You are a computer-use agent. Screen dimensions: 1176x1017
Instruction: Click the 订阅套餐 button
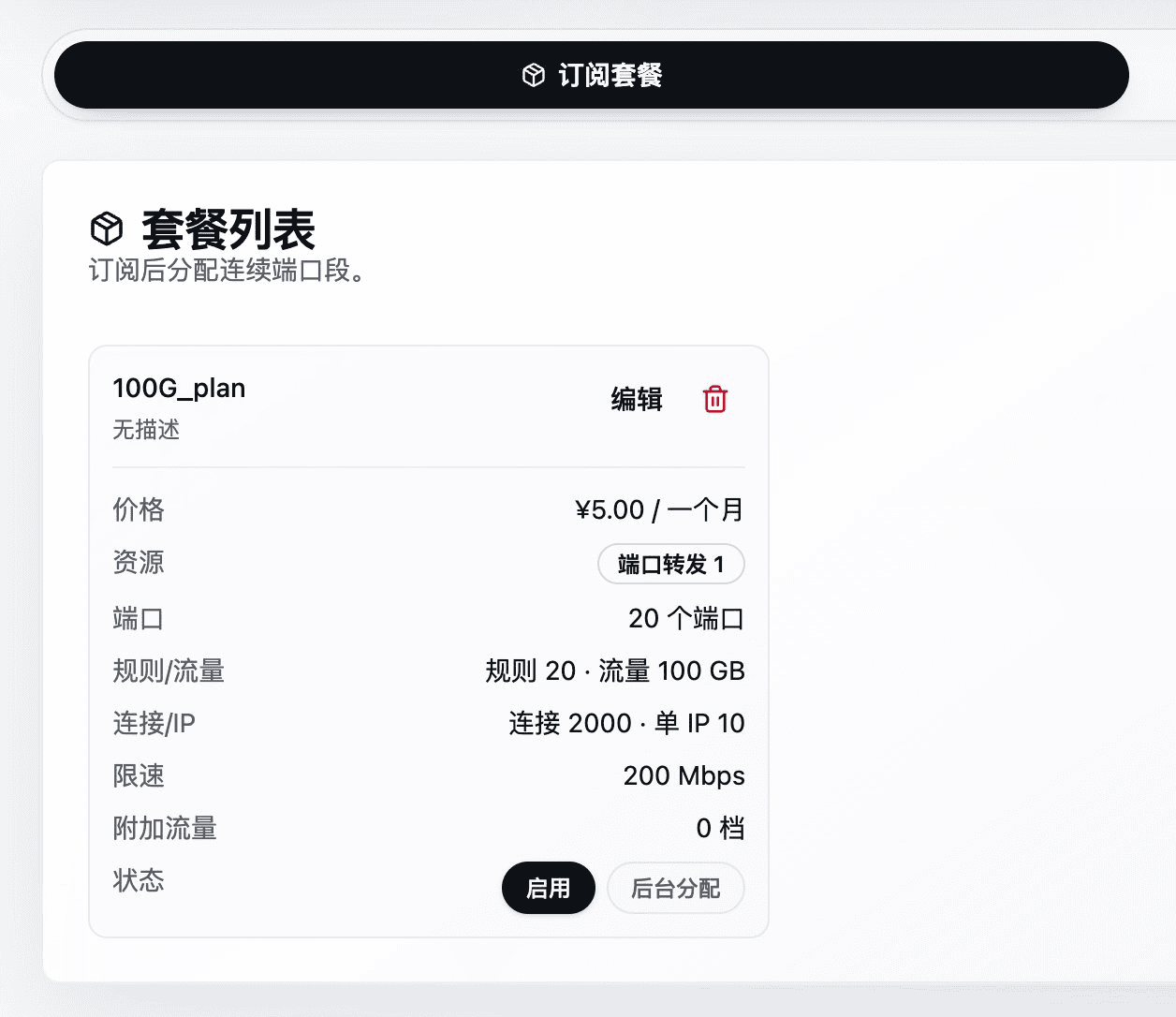tap(592, 75)
